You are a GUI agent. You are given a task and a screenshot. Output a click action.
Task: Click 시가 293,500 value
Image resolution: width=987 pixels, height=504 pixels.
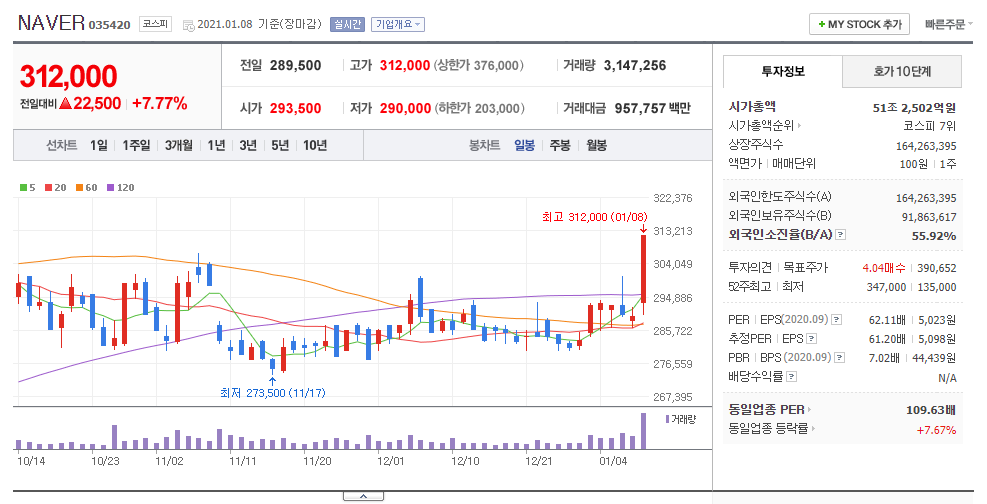tap(295, 108)
